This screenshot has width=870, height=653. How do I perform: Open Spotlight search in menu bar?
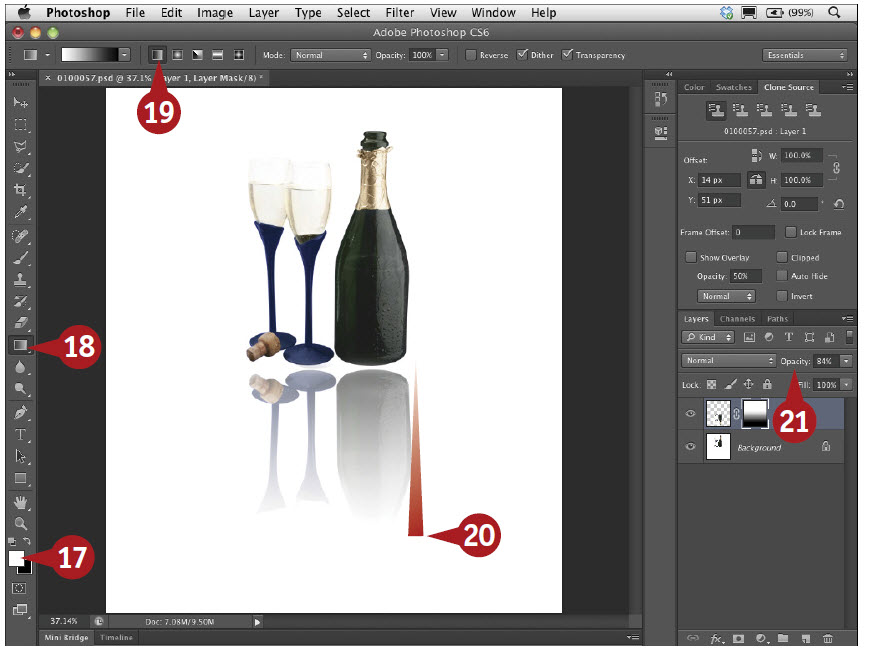834,12
